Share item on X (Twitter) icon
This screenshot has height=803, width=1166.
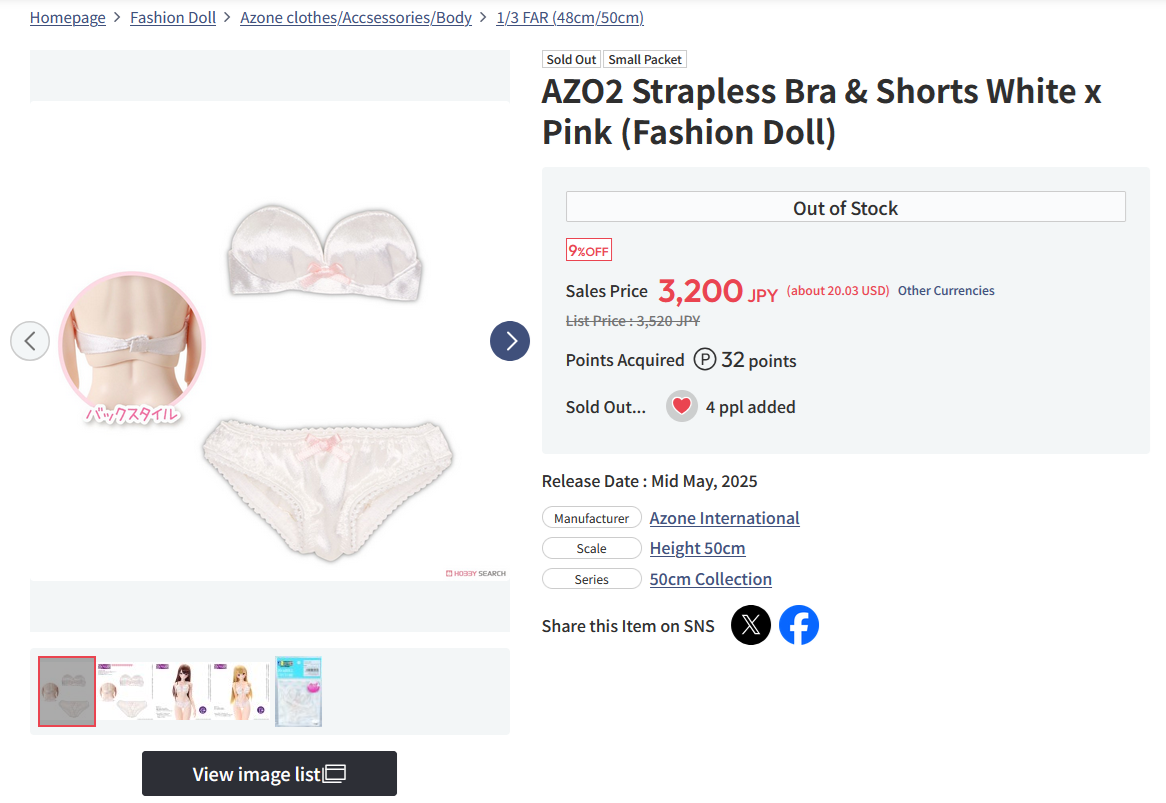coord(750,625)
